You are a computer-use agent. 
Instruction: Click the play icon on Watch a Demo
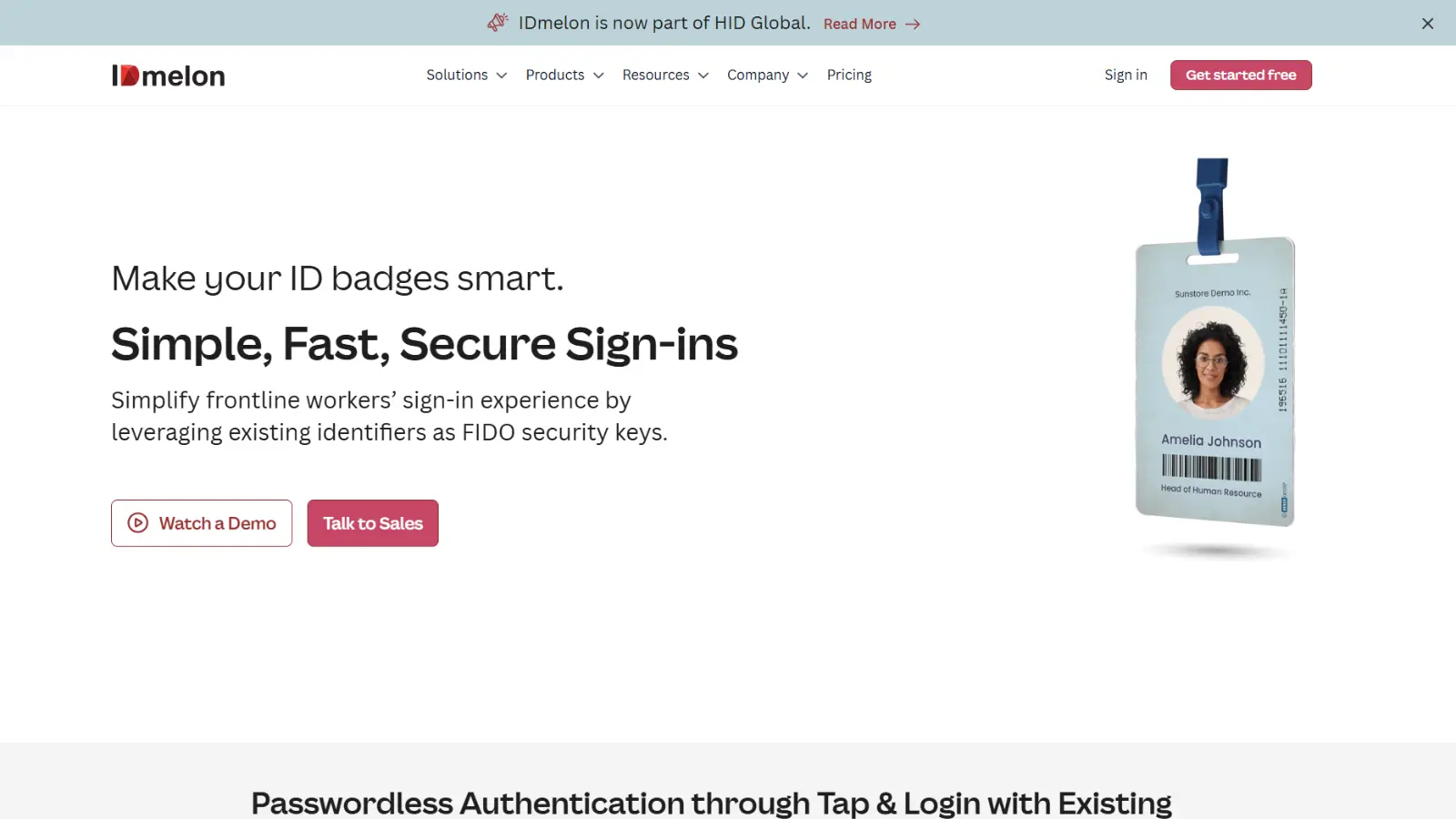click(x=137, y=523)
